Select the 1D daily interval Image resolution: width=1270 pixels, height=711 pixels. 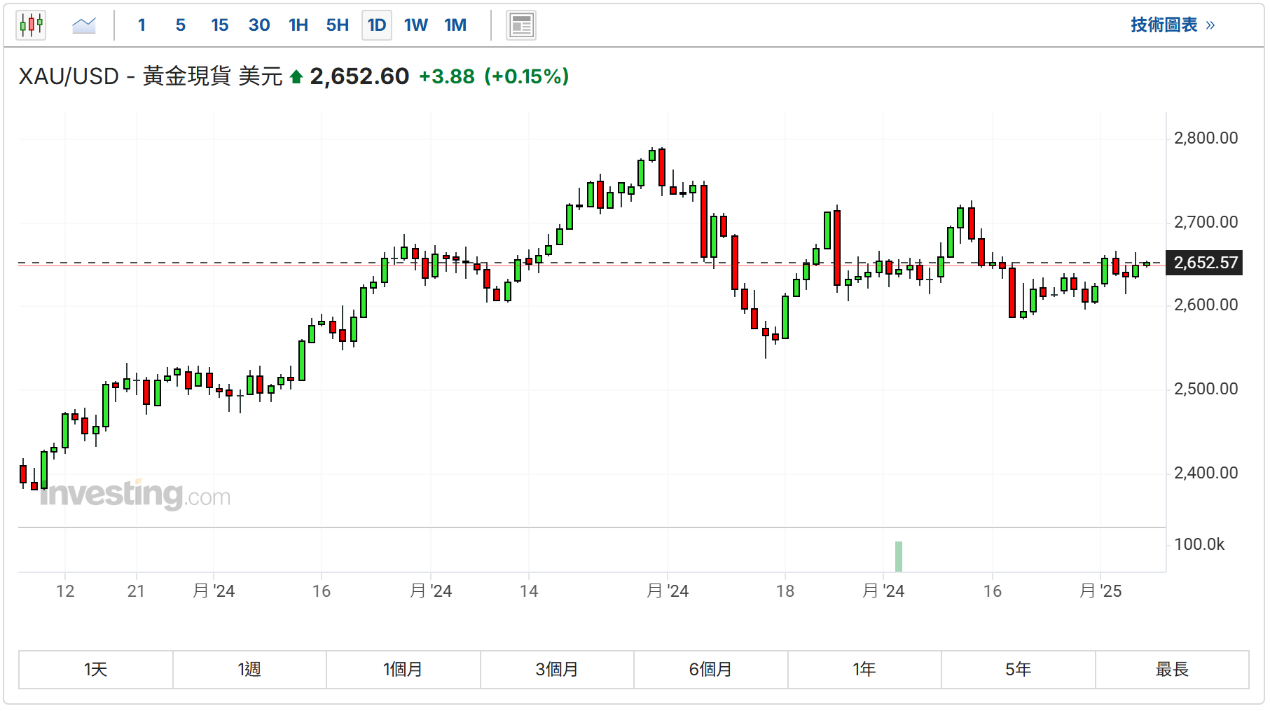[376, 25]
